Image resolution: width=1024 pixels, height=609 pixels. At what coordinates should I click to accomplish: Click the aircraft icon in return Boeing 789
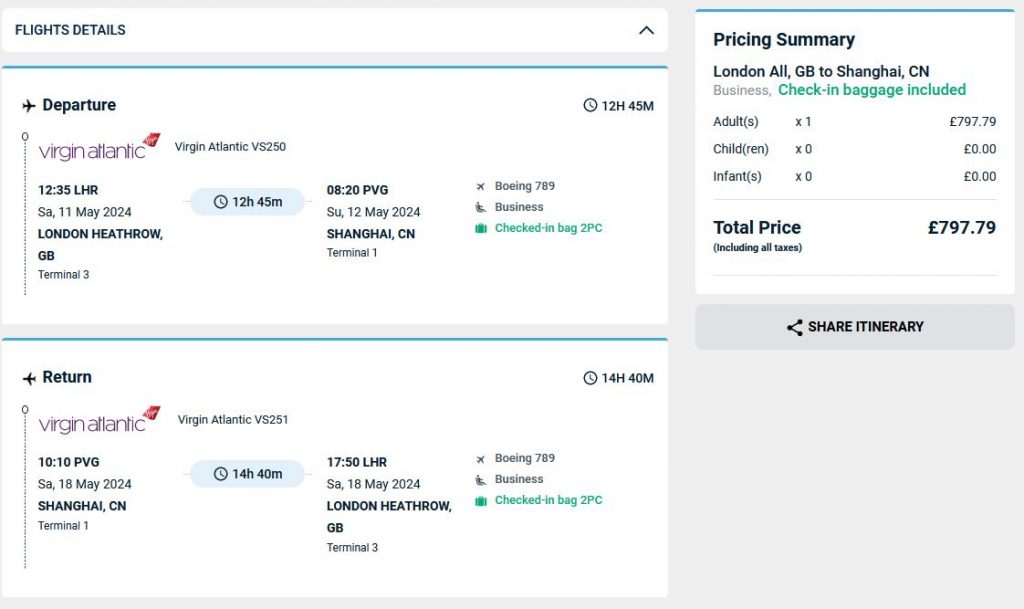point(481,459)
